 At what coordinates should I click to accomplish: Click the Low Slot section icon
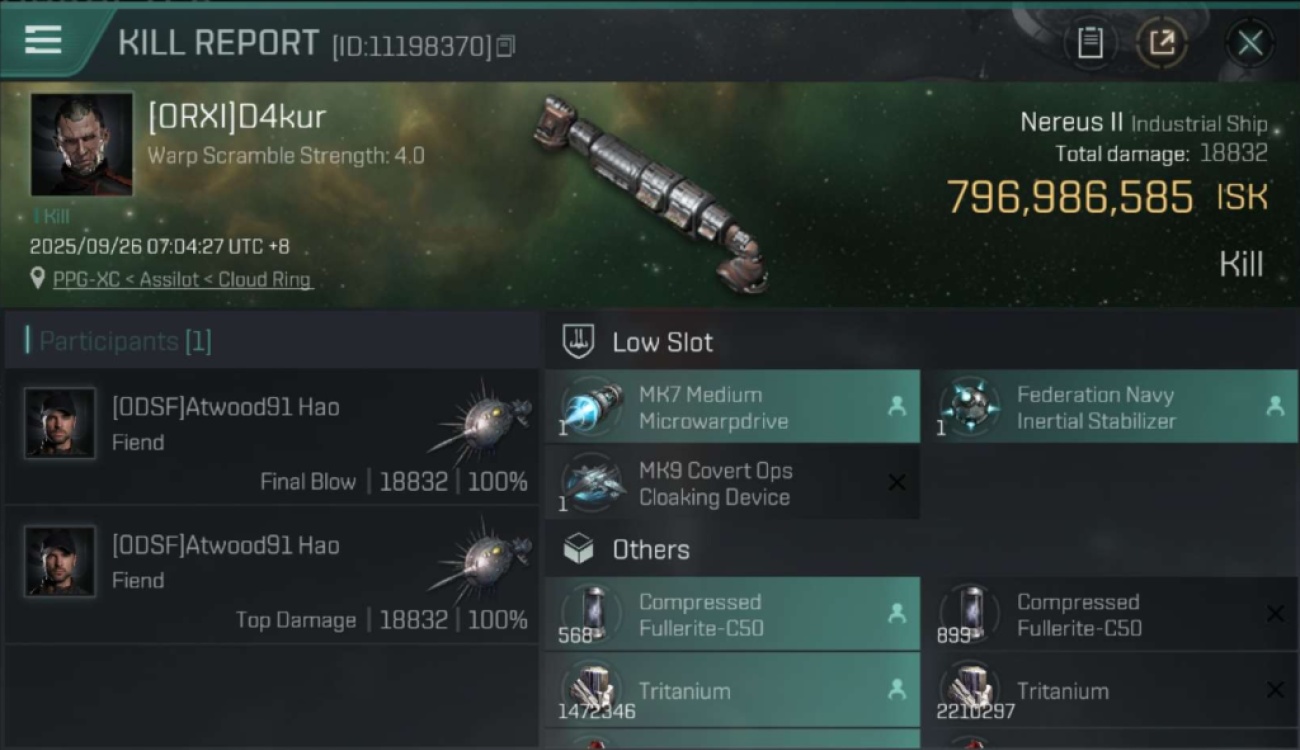point(578,342)
